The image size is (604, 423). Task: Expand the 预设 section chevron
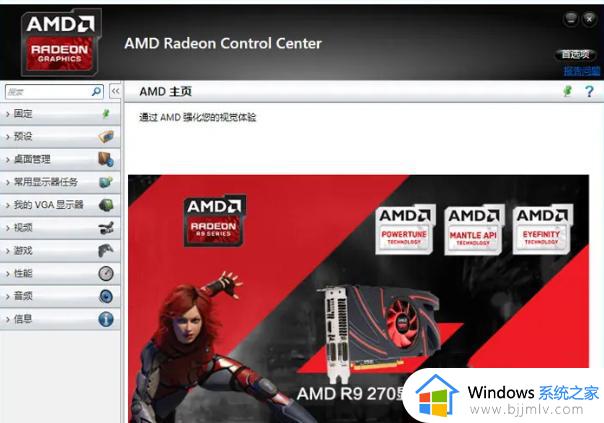pos(8,137)
